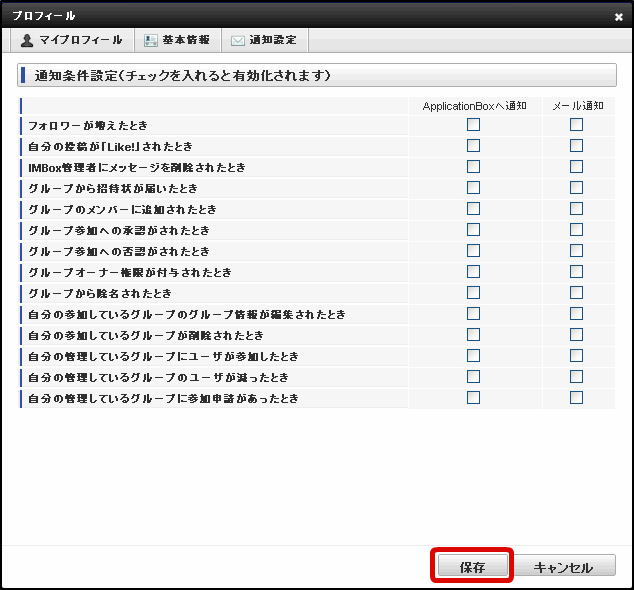Enable ApplicationBox notification for フォロワーが増えたとき
634x590 pixels.
tap(473, 125)
